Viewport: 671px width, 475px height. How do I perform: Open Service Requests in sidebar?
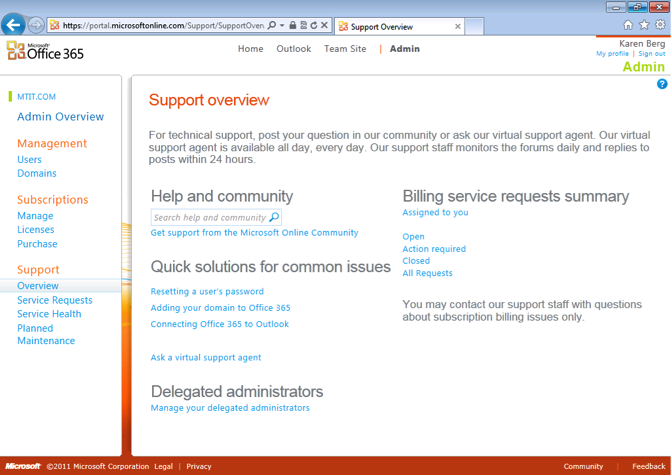coord(55,300)
